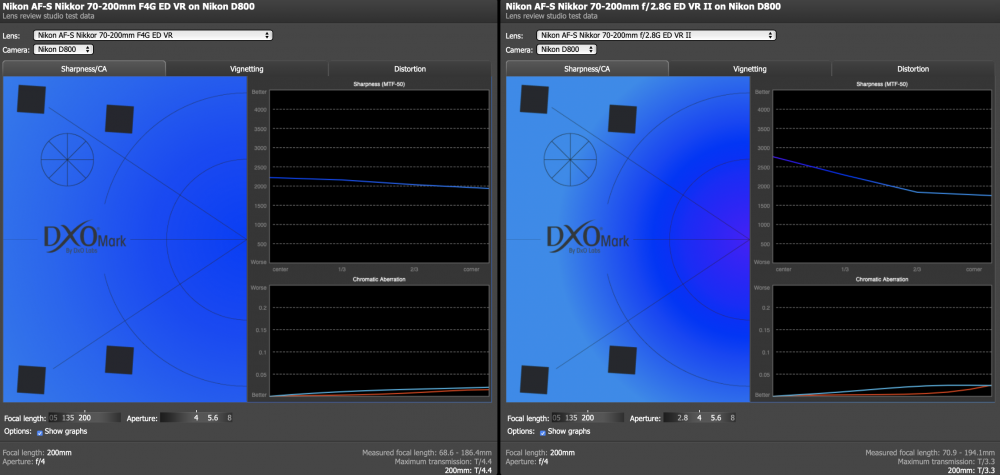
Task: Click the Sharpness (MTF-50) graph in right panel
Action: (x=883, y=176)
